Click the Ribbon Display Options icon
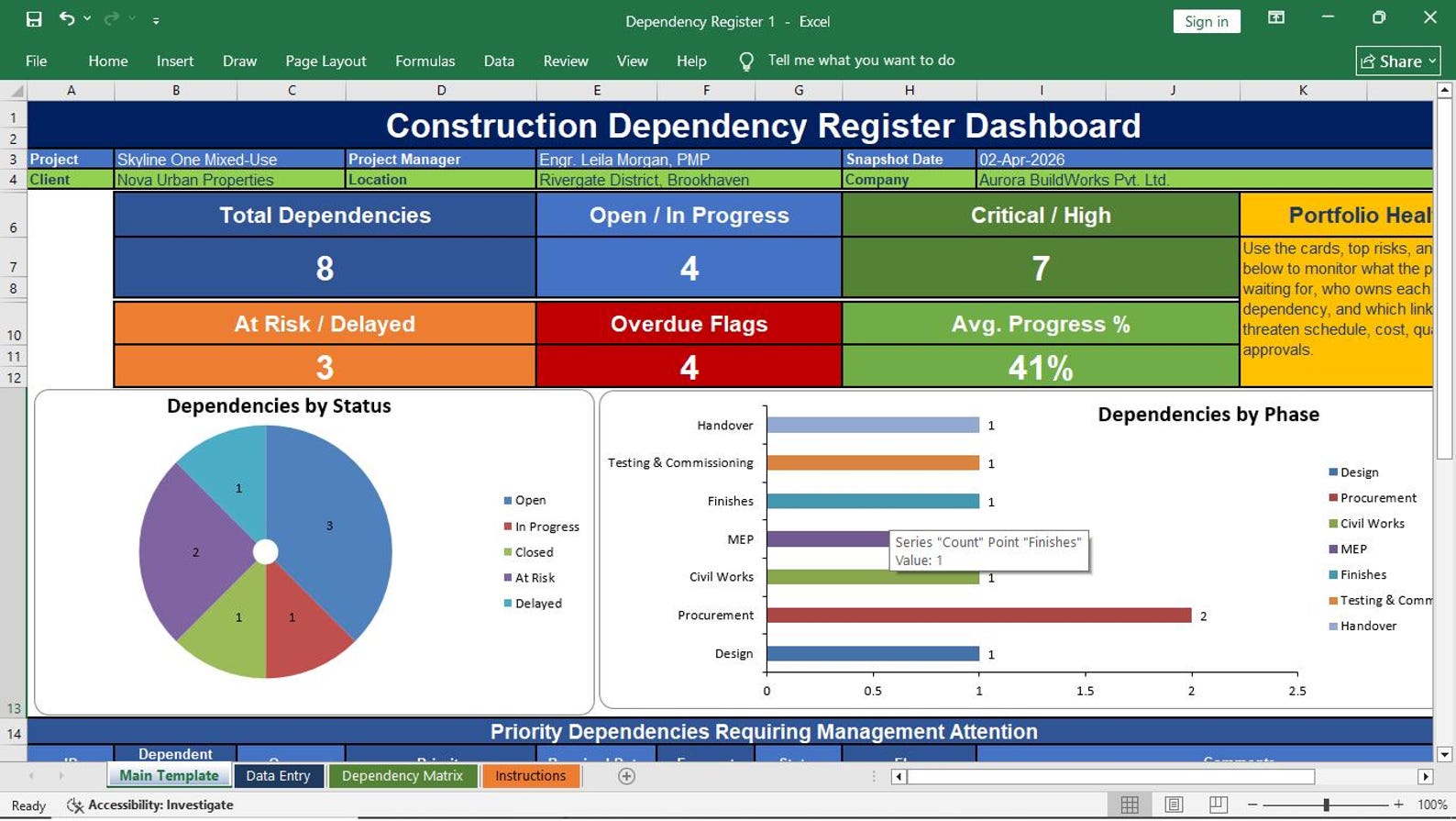Screen dimensions: 1456x821 pos(1276,18)
